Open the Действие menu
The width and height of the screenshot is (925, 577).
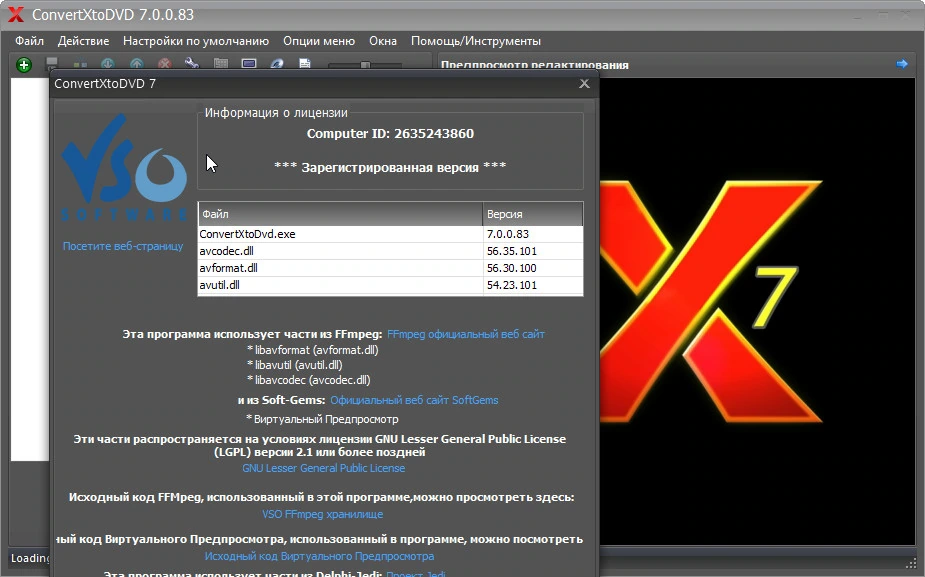point(83,41)
